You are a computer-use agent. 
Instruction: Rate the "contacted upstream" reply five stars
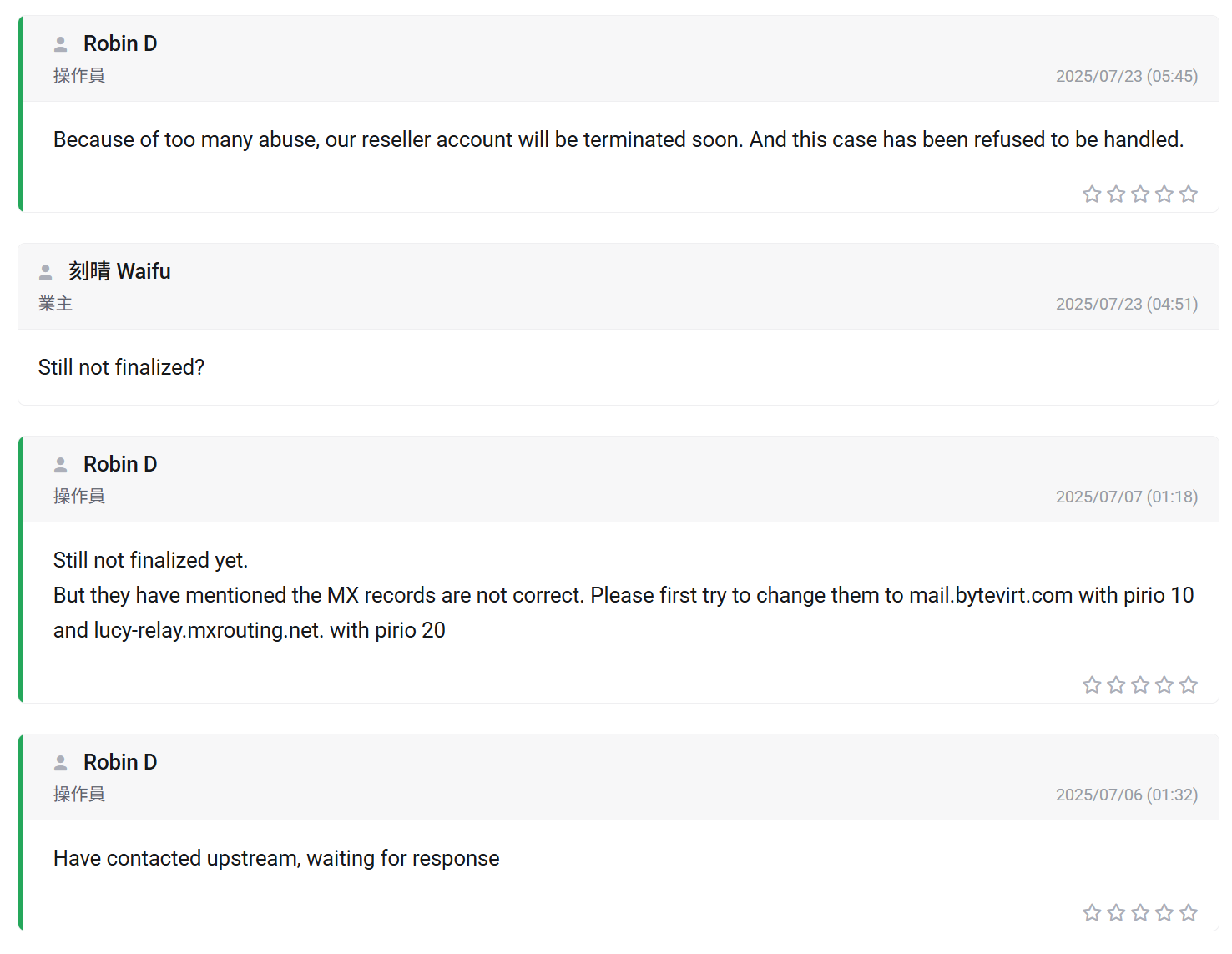[x=1189, y=913]
